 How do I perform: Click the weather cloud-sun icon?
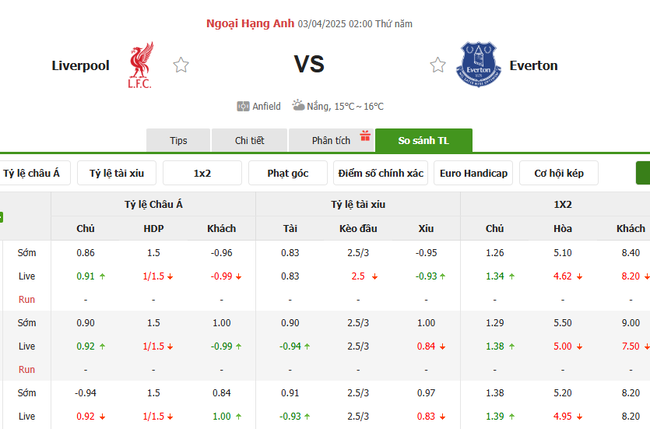pos(299,105)
